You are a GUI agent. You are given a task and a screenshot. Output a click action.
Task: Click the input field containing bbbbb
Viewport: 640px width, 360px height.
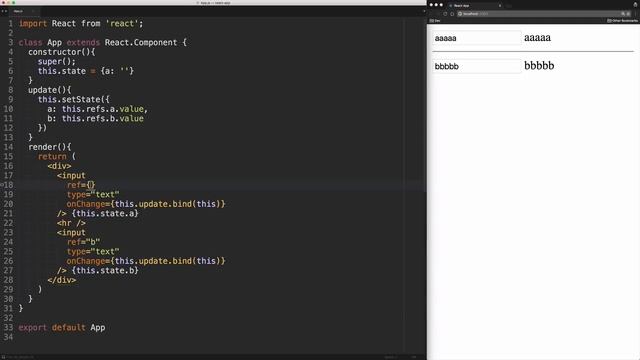[476, 66]
